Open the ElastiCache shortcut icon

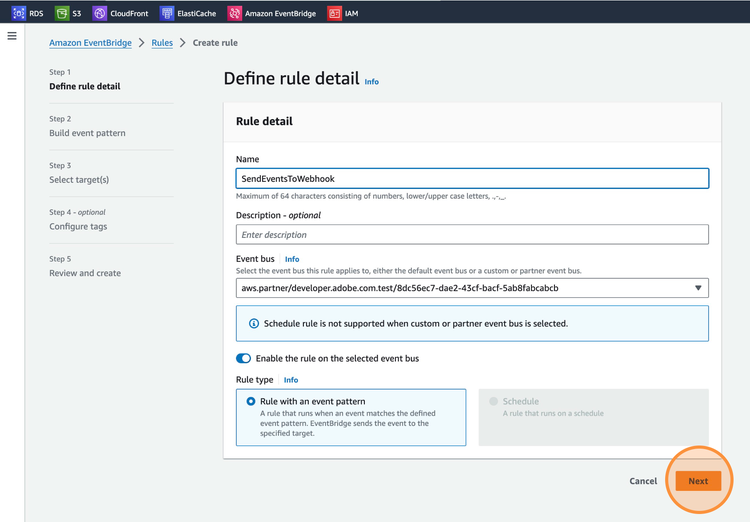167,13
